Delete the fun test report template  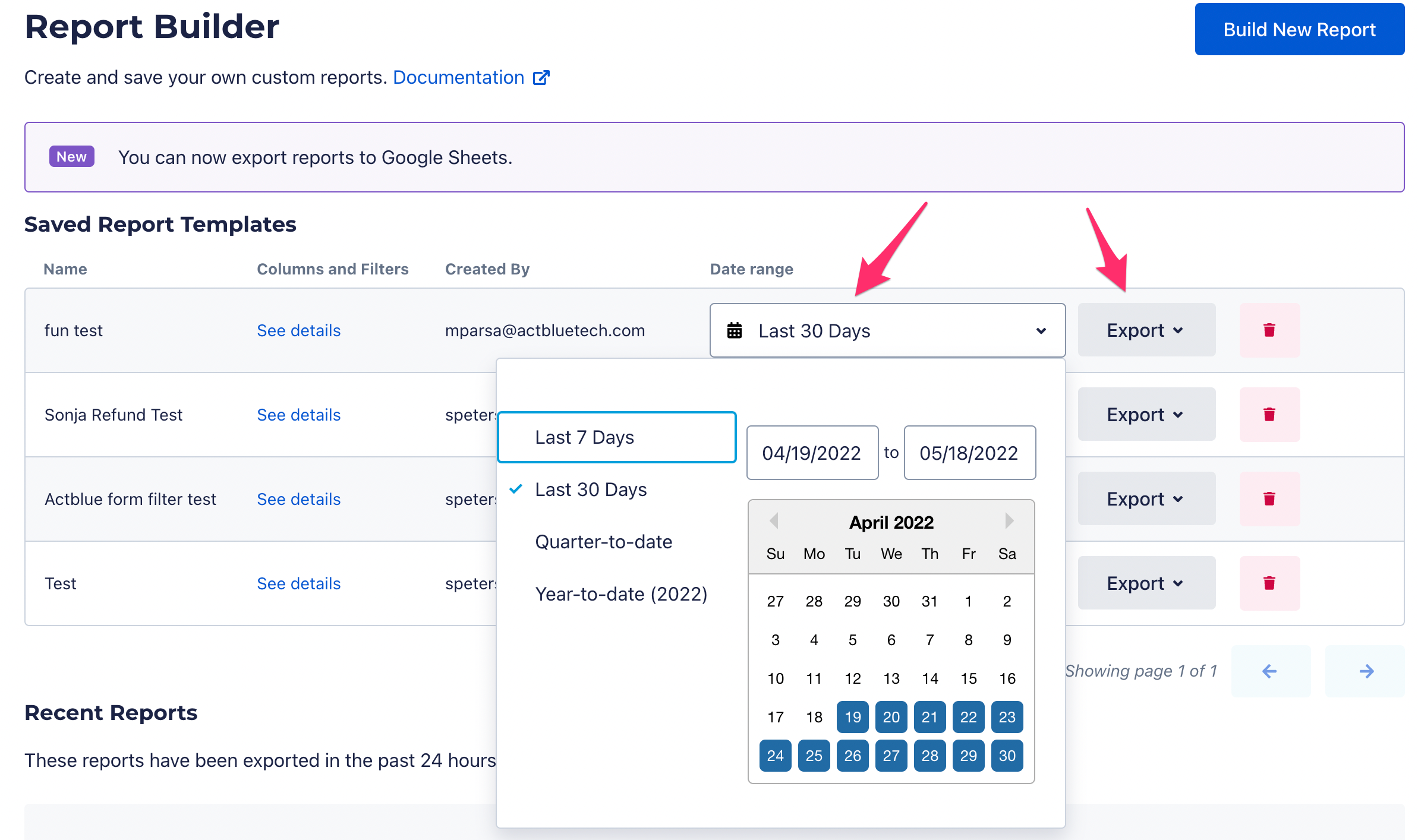pyautogui.click(x=1269, y=330)
